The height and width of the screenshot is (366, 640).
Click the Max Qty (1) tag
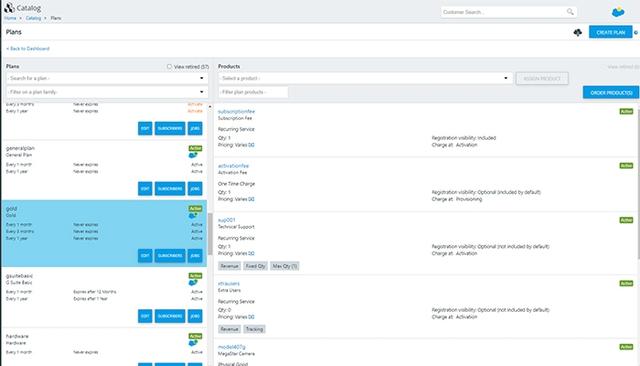[284, 266]
